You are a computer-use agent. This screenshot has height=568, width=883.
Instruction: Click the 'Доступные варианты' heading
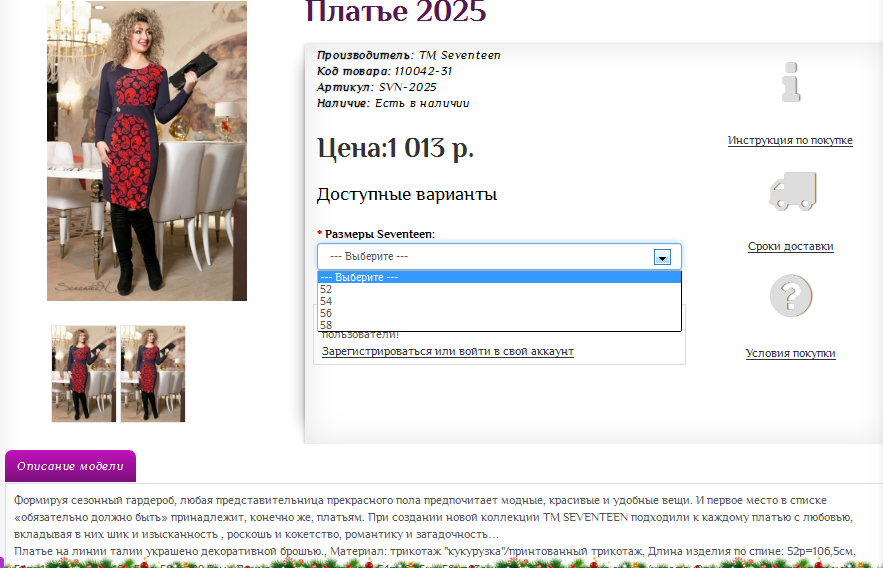(407, 194)
